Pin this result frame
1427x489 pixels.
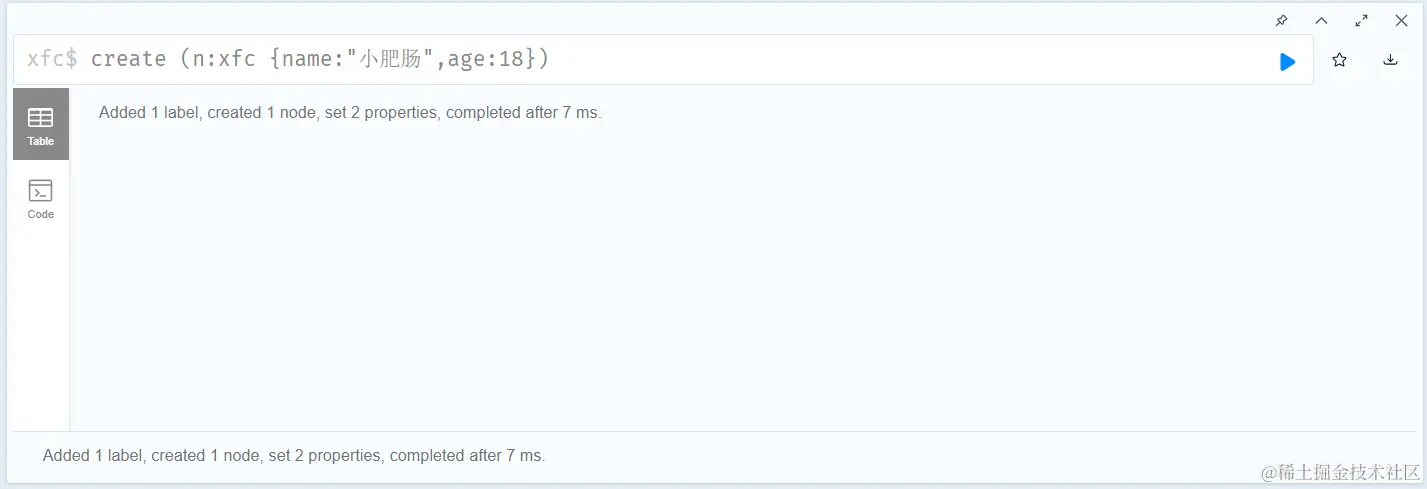tap(1282, 20)
